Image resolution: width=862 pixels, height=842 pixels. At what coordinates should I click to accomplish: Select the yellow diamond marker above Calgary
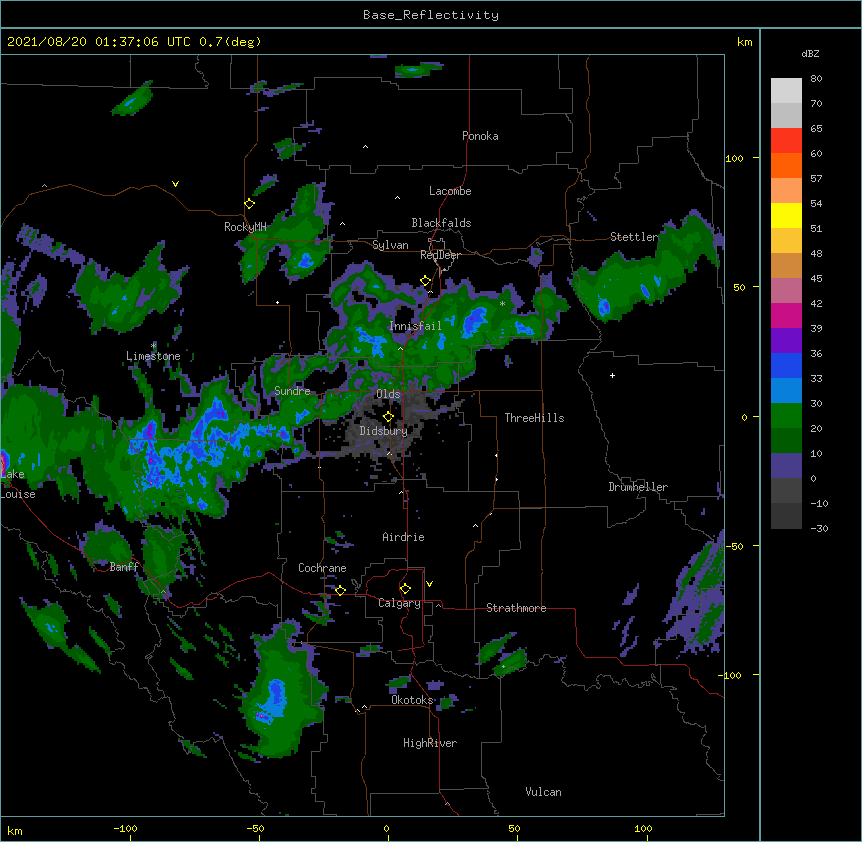pyautogui.click(x=405, y=589)
